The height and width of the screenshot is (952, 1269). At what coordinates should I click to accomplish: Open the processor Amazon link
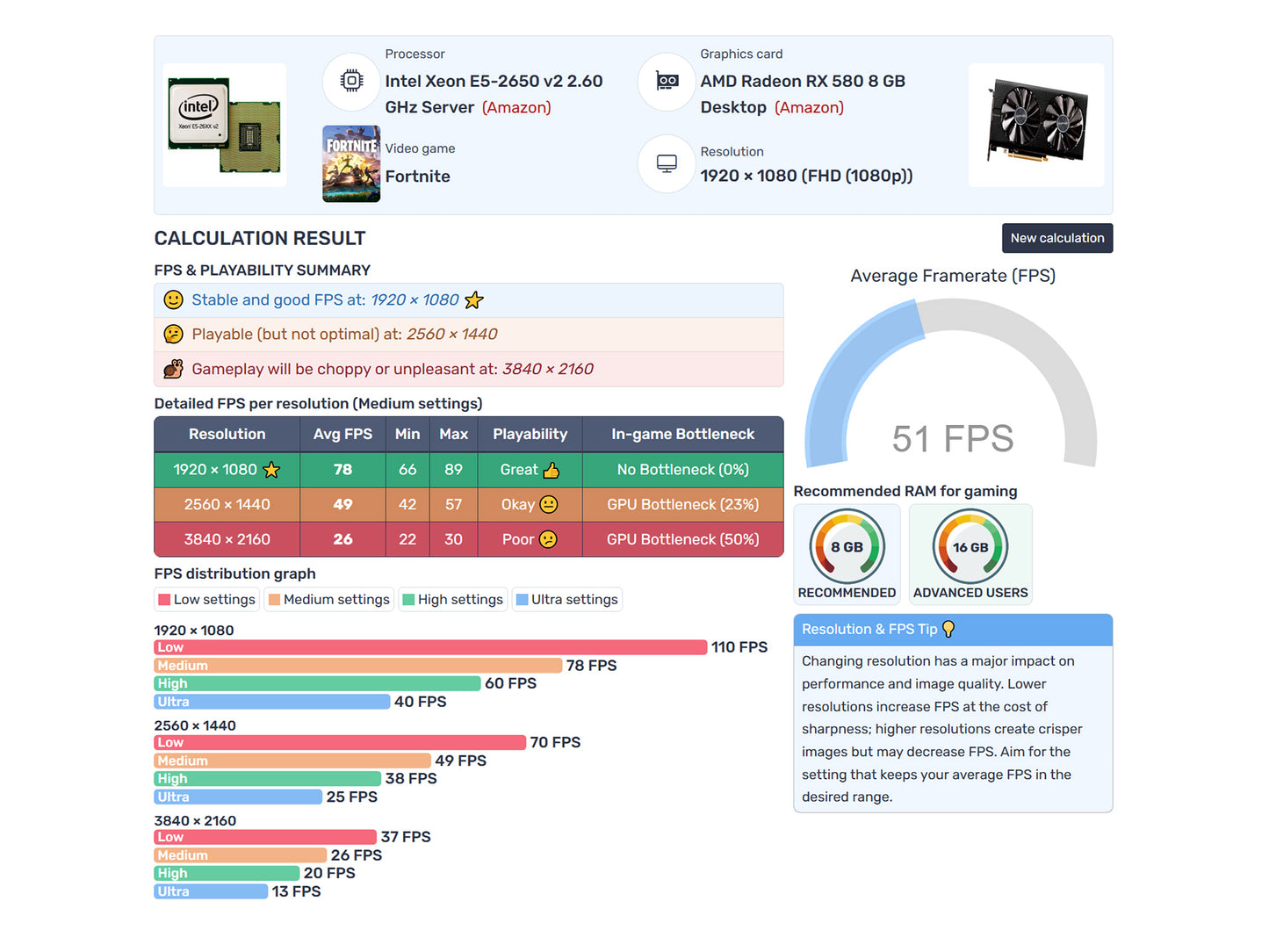point(516,108)
